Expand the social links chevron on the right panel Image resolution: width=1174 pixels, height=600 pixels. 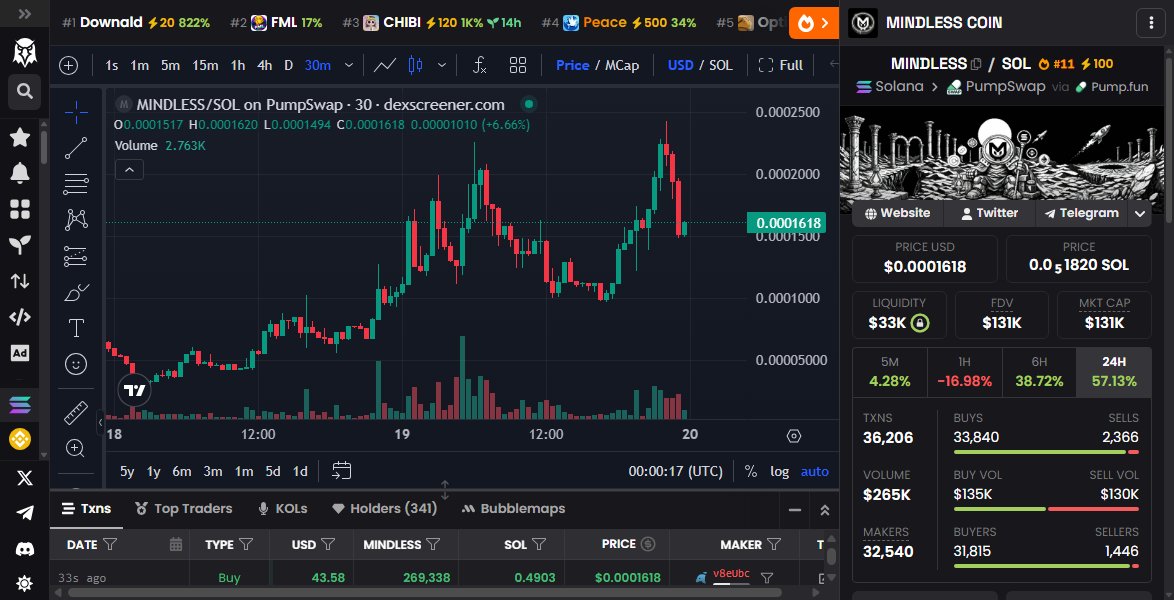point(1140,213)
